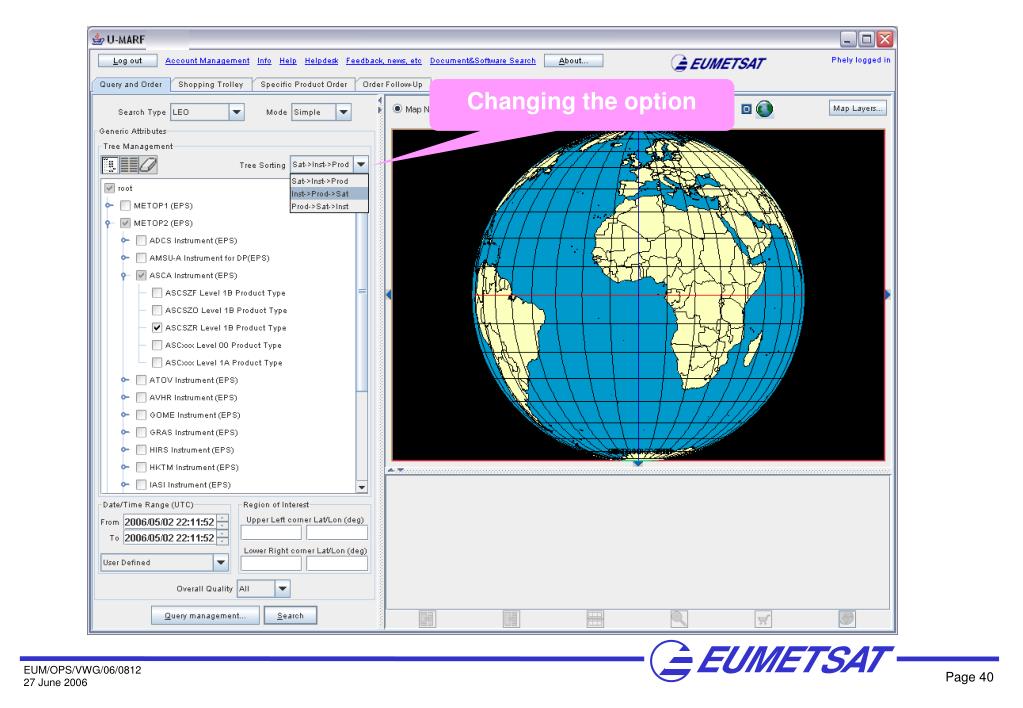Click the From date/time field

click(x=170, y=522)
